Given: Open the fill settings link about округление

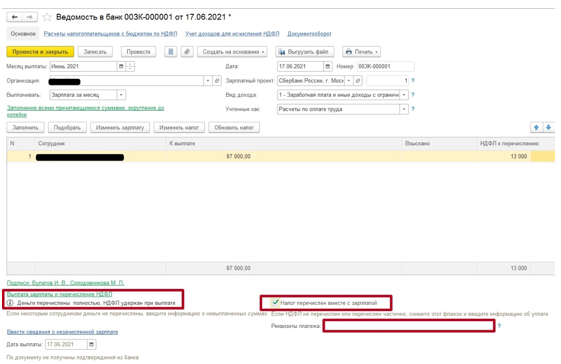Looking at the screenshot, I should point(86,111).
